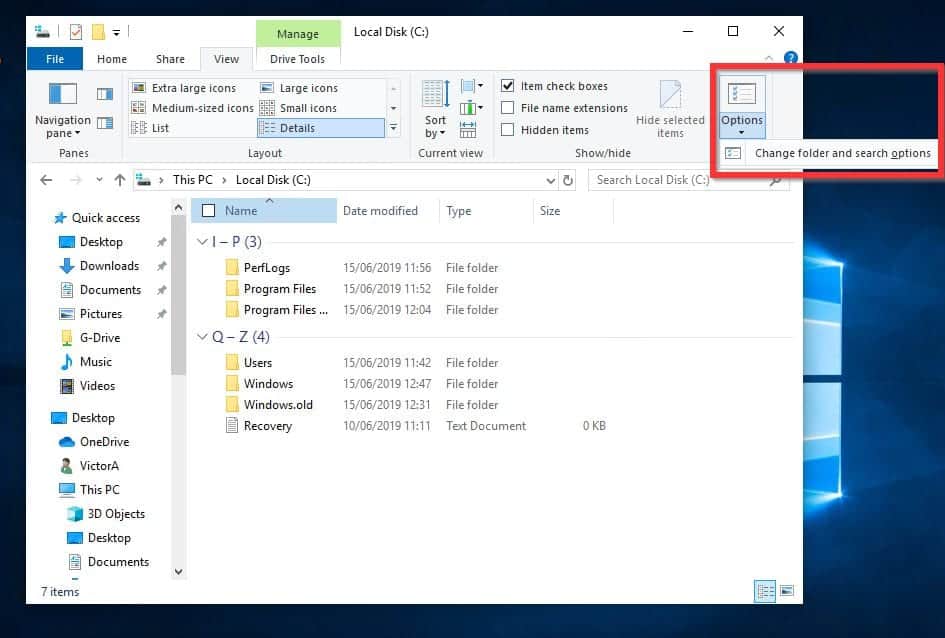The width and height of the screenshot is (945, 638).
Task: Expand the layout gallery More arrow
Action: [394, 128]
